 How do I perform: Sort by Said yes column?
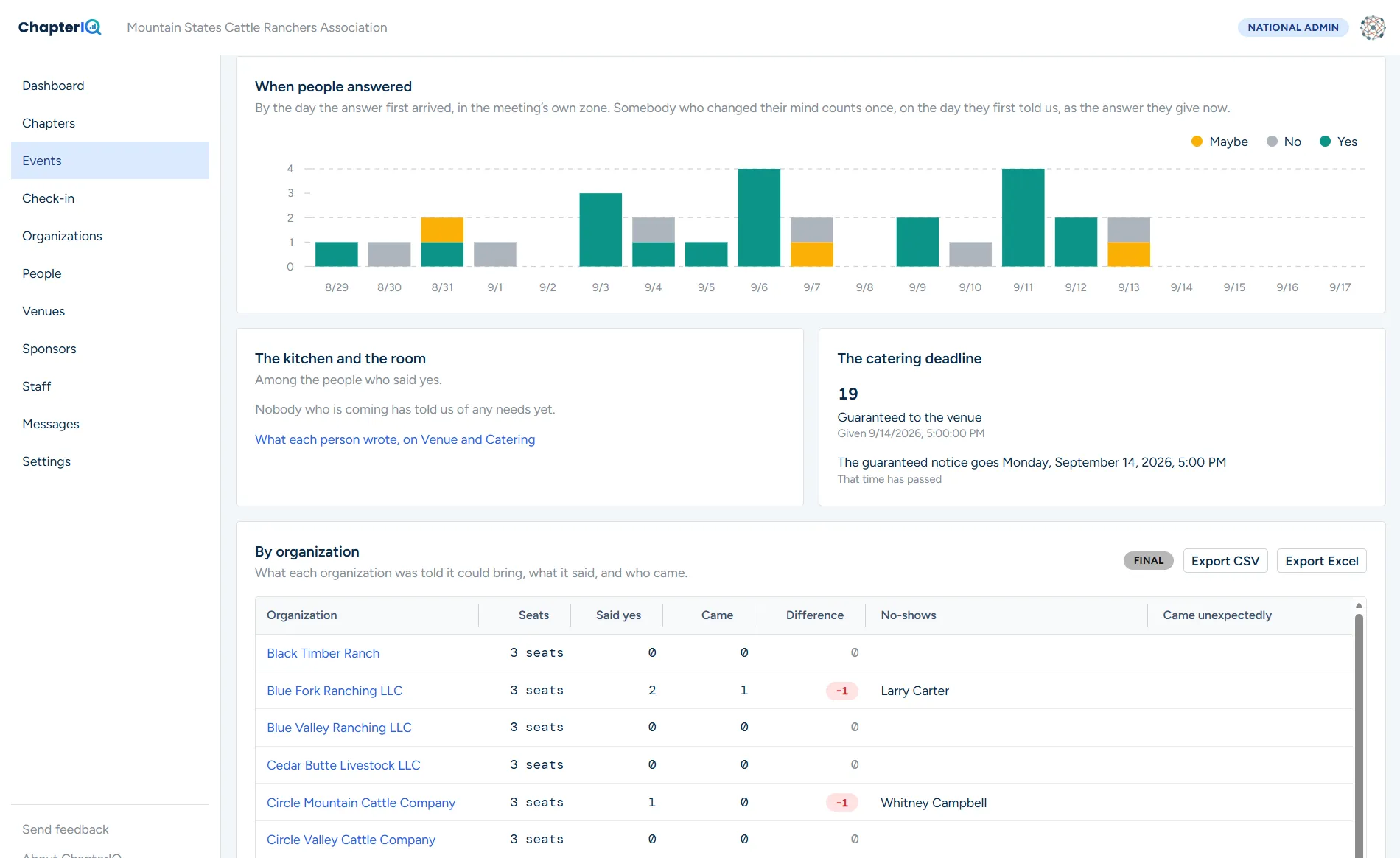[618, 615]
